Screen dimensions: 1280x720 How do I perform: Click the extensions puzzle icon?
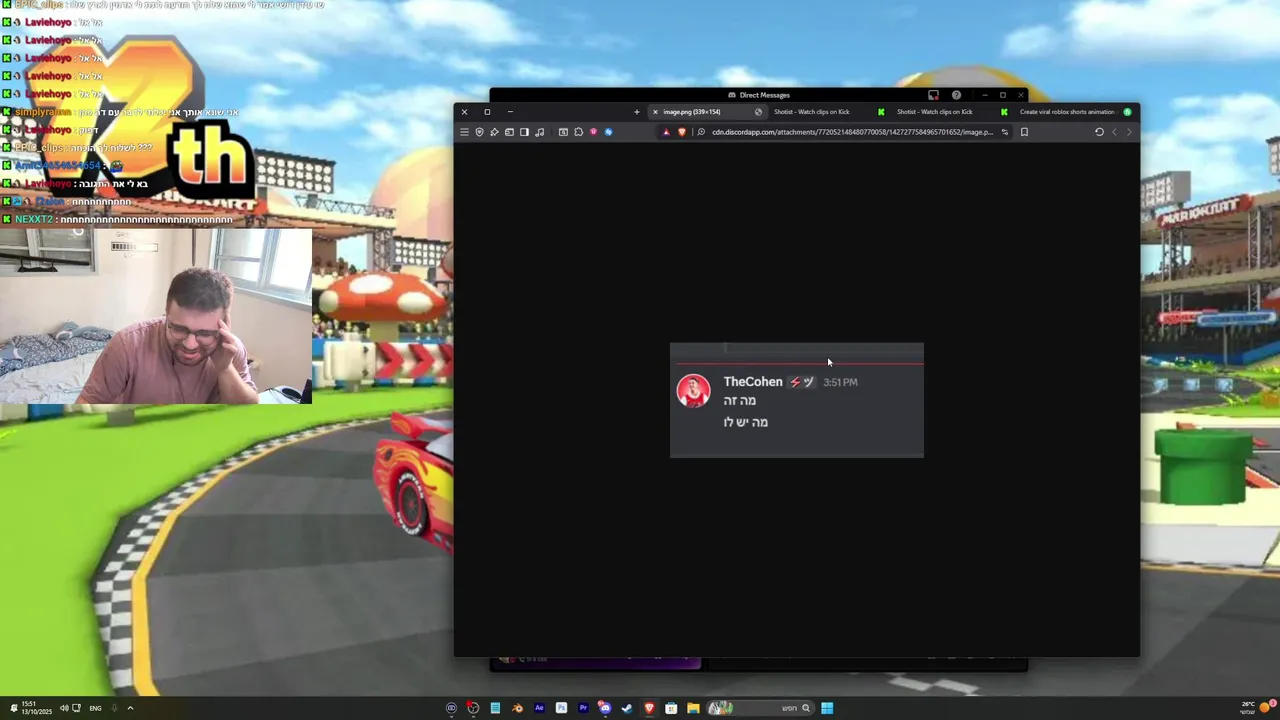tap(578, 132)
